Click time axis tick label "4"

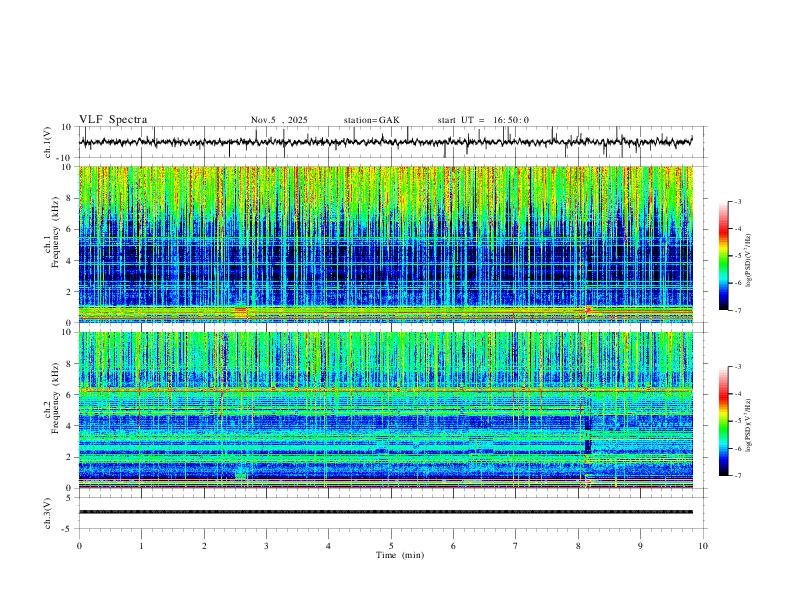pyautogui.click(x=328, y=546)
